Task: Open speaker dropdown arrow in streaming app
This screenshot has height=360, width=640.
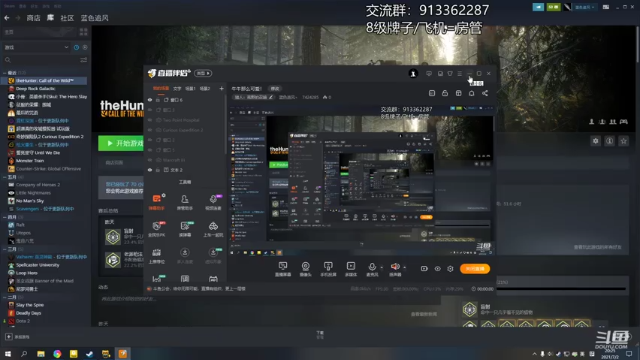Action: coord(404,268)
